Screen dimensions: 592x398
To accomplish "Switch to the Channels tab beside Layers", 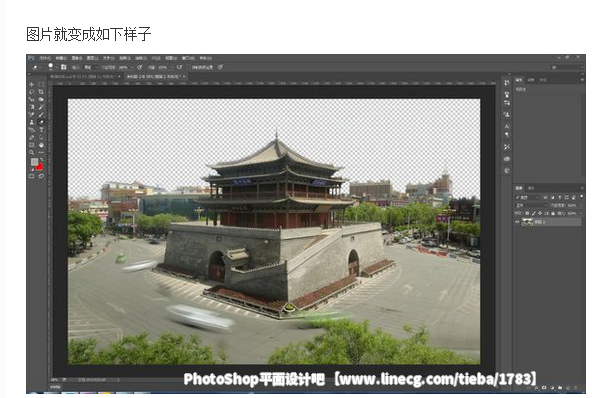I will point(530,188).
